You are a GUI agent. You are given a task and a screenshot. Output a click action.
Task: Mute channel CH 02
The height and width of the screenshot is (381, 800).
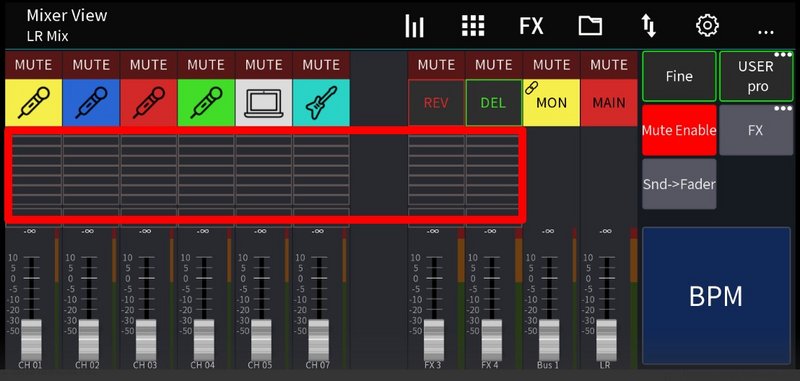(91, 65)
